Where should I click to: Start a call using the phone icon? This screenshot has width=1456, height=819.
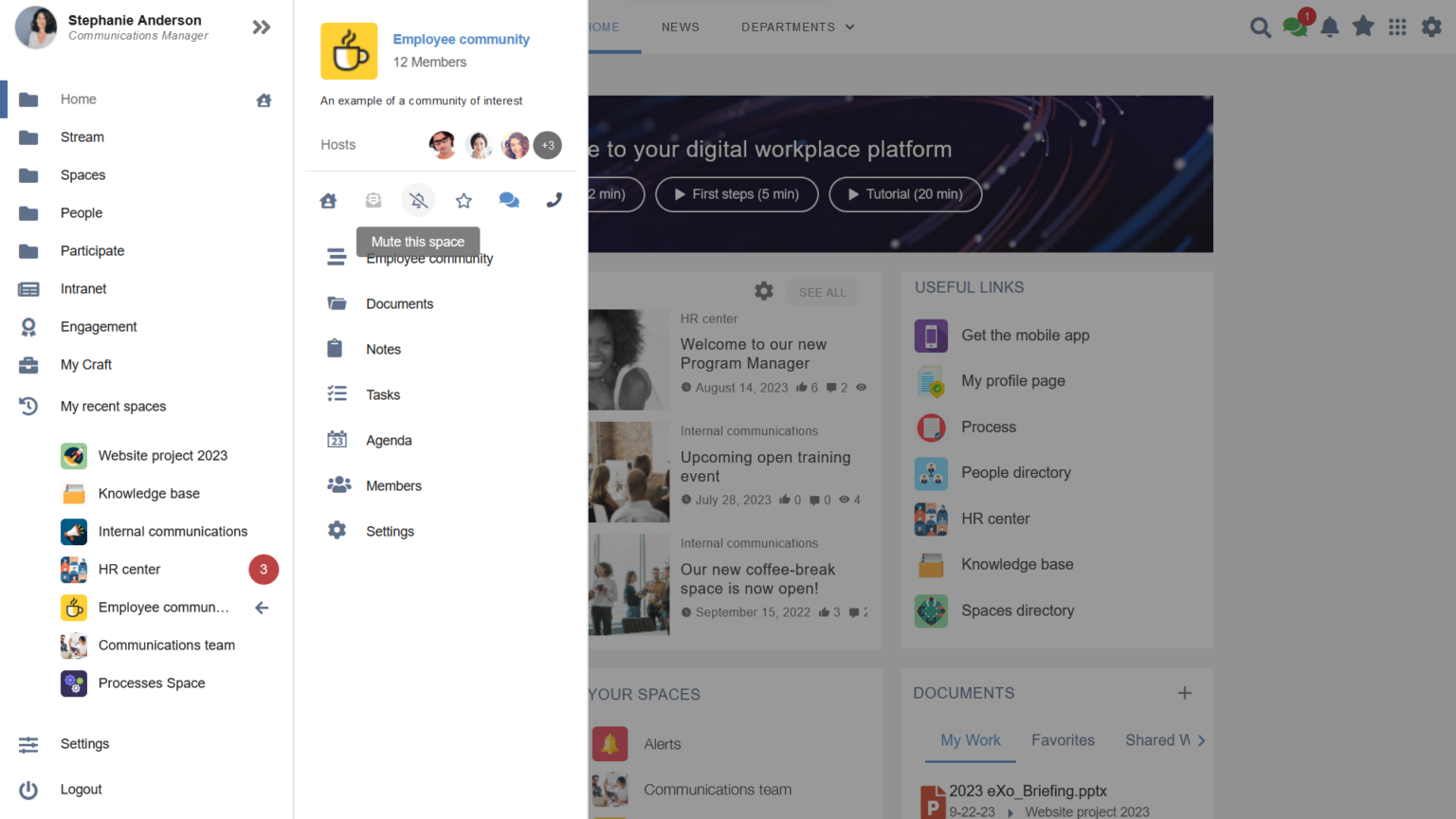pos(554,200)
